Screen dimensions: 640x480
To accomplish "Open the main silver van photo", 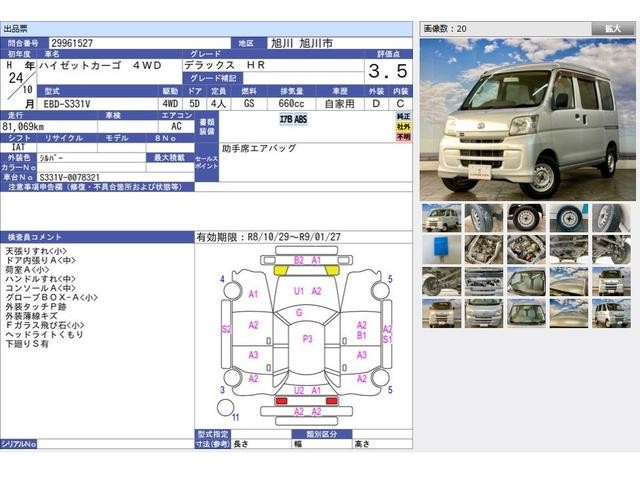I will pos(528,119).
